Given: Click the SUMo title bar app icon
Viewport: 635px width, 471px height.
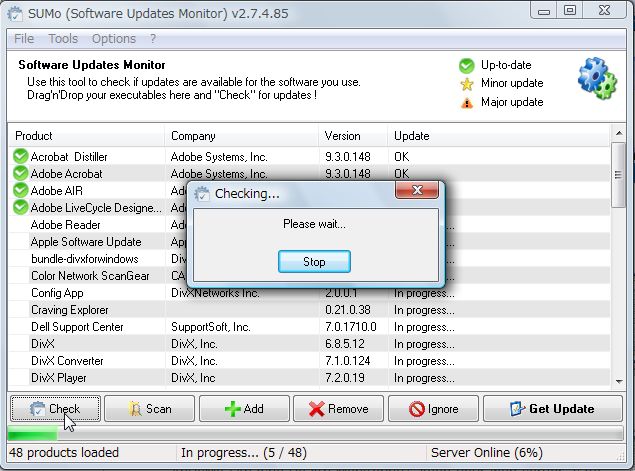Looking at the screenshot, I should tap(15, 13).
